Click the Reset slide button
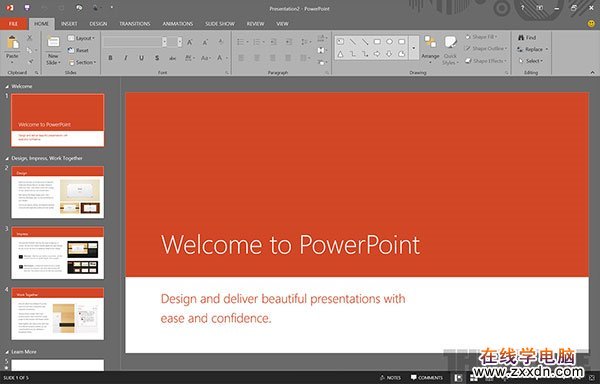600x384 pixels. [x=78, y=50]
